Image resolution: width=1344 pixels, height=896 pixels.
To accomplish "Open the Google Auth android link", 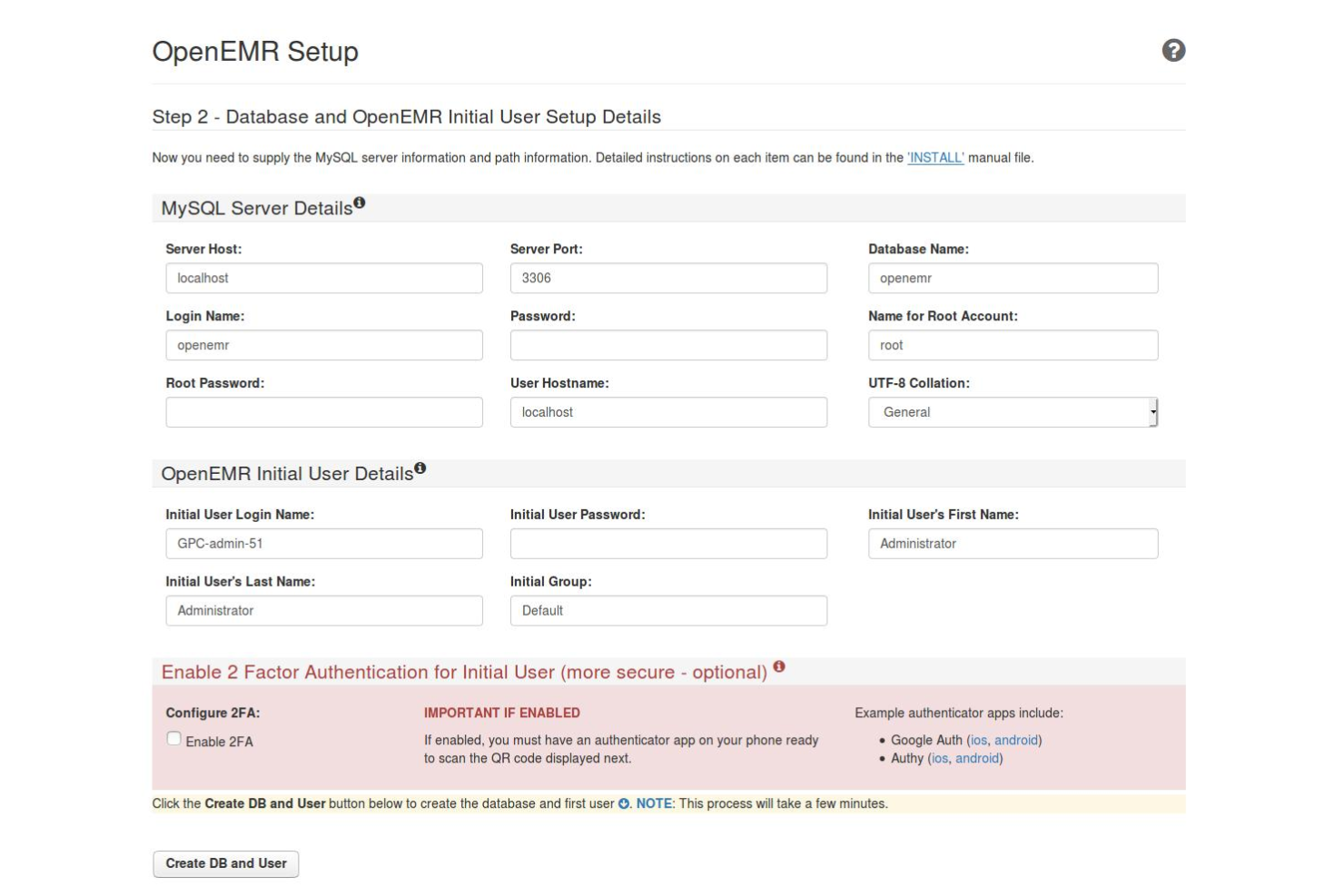I will (x=1016, y=740).
